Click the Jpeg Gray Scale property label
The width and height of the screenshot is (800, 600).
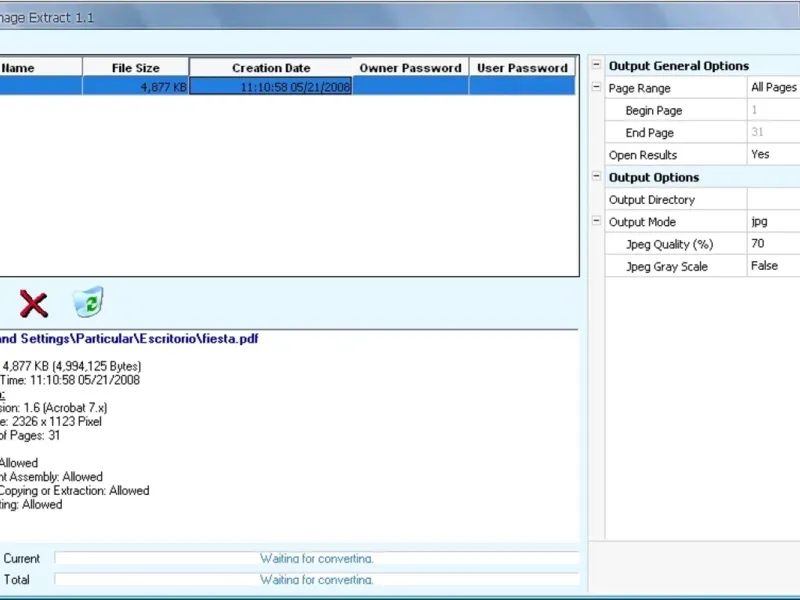(x=666, y=266)
